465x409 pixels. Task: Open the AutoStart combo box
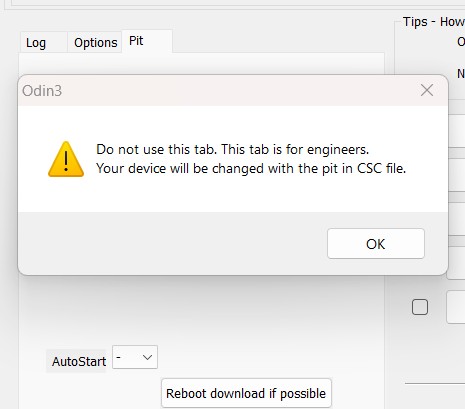pos(135,357)
